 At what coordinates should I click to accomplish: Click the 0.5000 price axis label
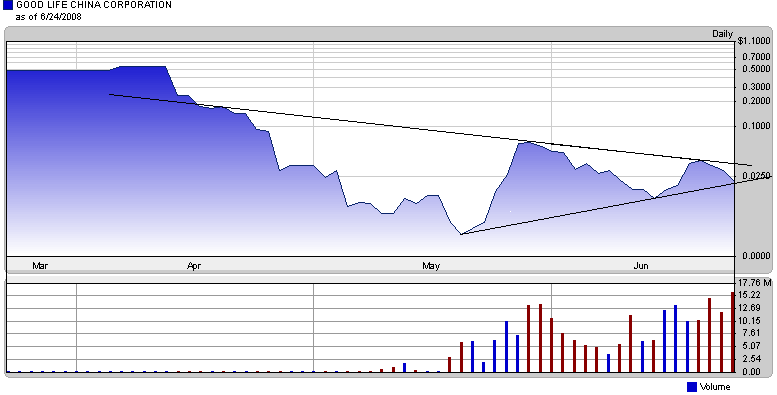(x=757, y=69)
